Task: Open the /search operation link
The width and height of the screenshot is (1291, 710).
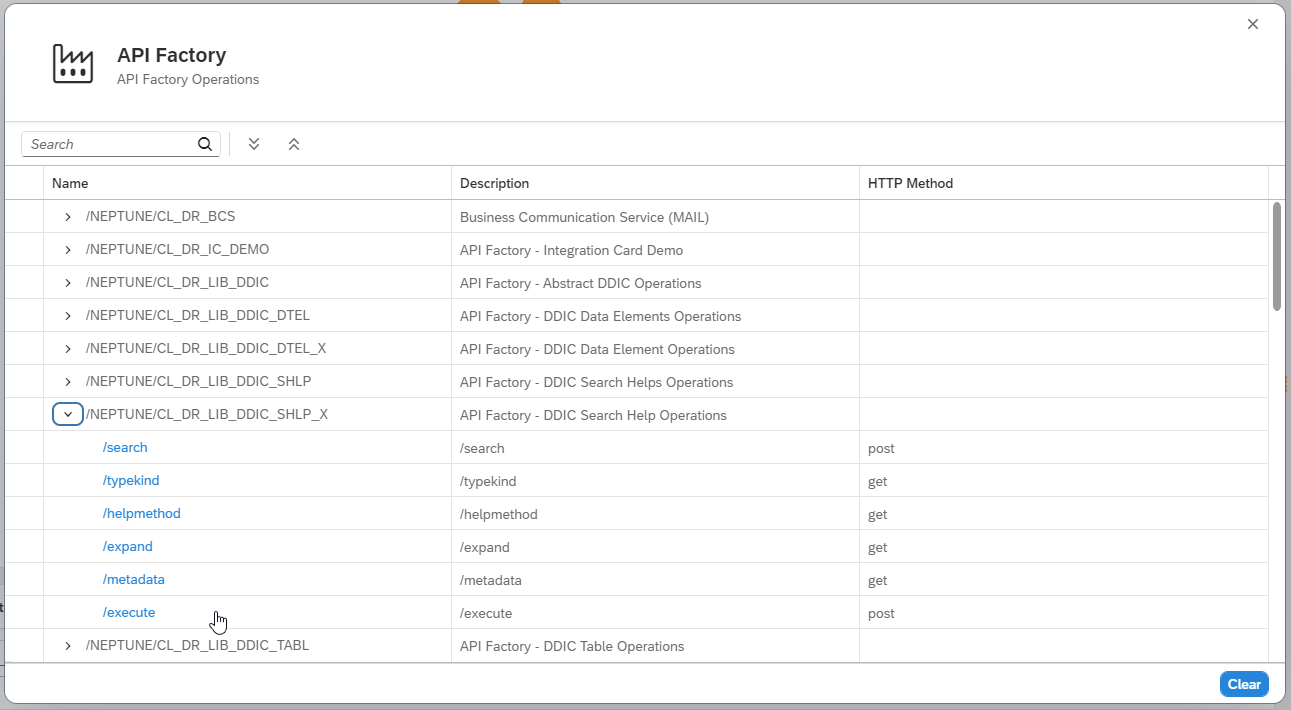Action: tap(124, 447)
